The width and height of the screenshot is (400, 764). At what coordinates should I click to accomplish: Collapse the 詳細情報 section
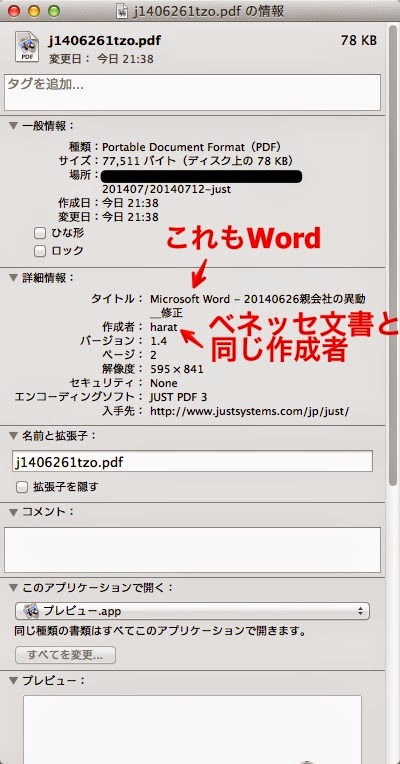13,278
